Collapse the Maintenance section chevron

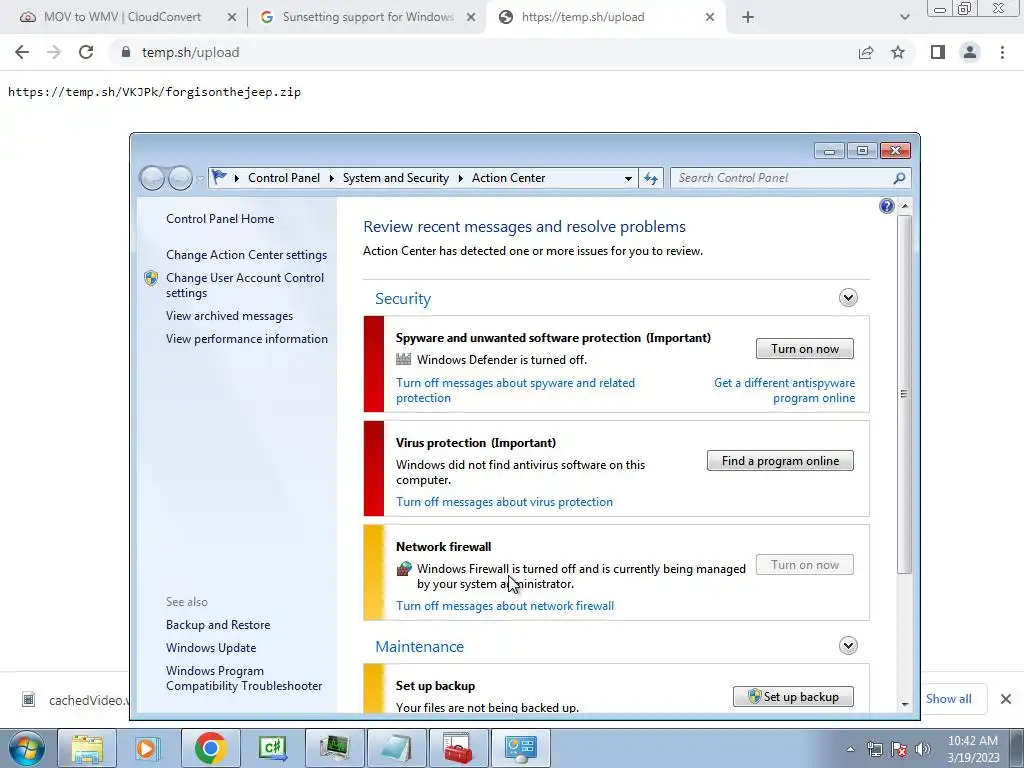pos(848,646)
